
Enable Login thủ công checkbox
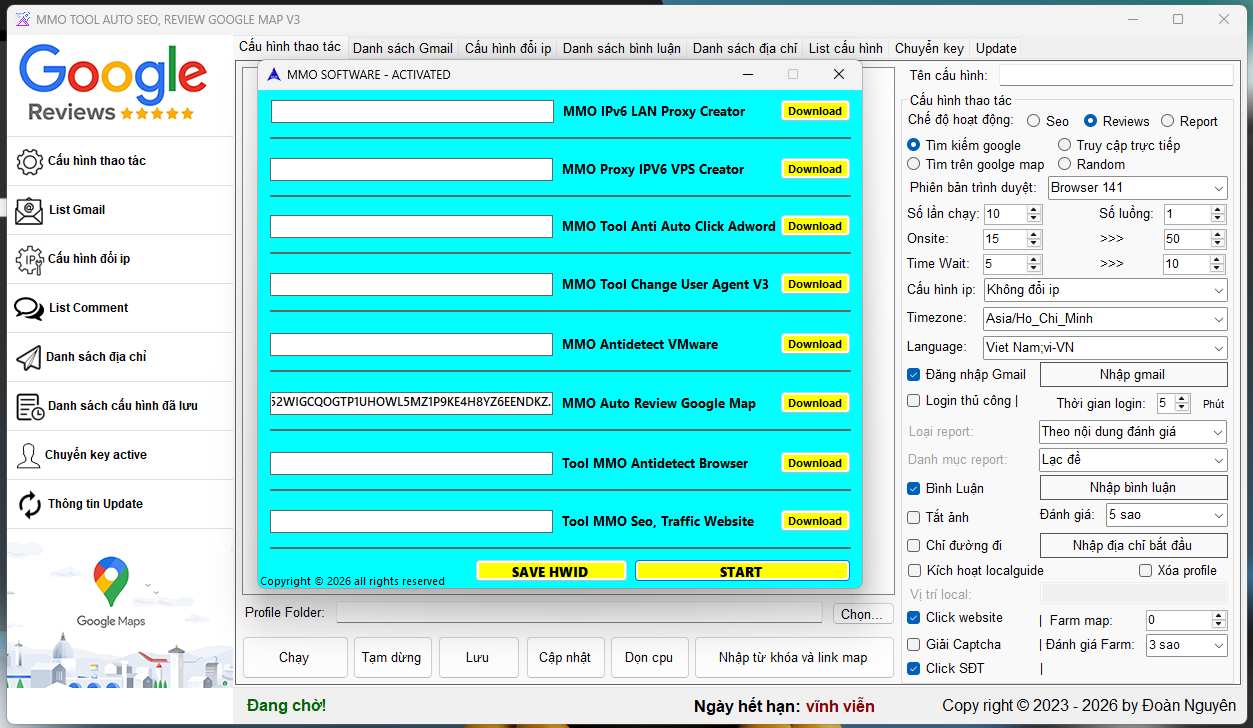[x=914, y=401]
